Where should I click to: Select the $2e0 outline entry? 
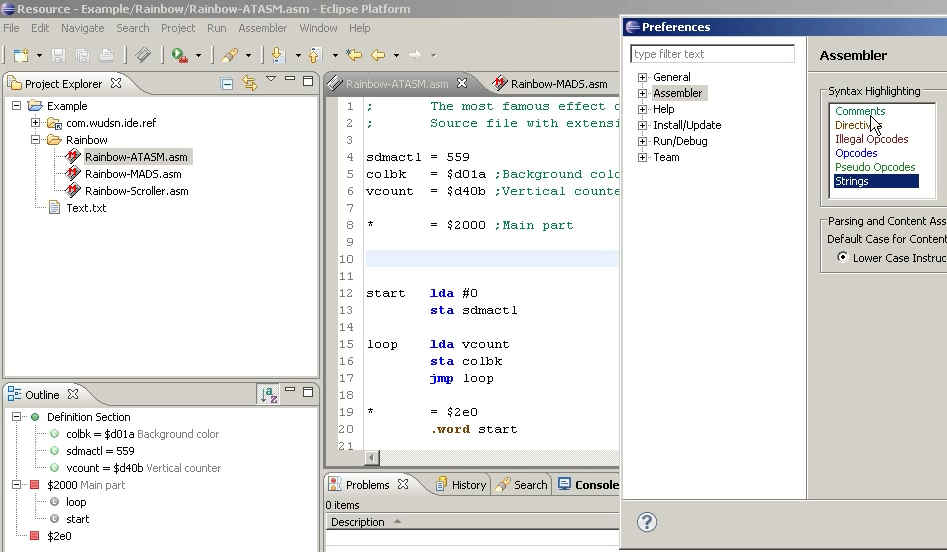[59, 536]
